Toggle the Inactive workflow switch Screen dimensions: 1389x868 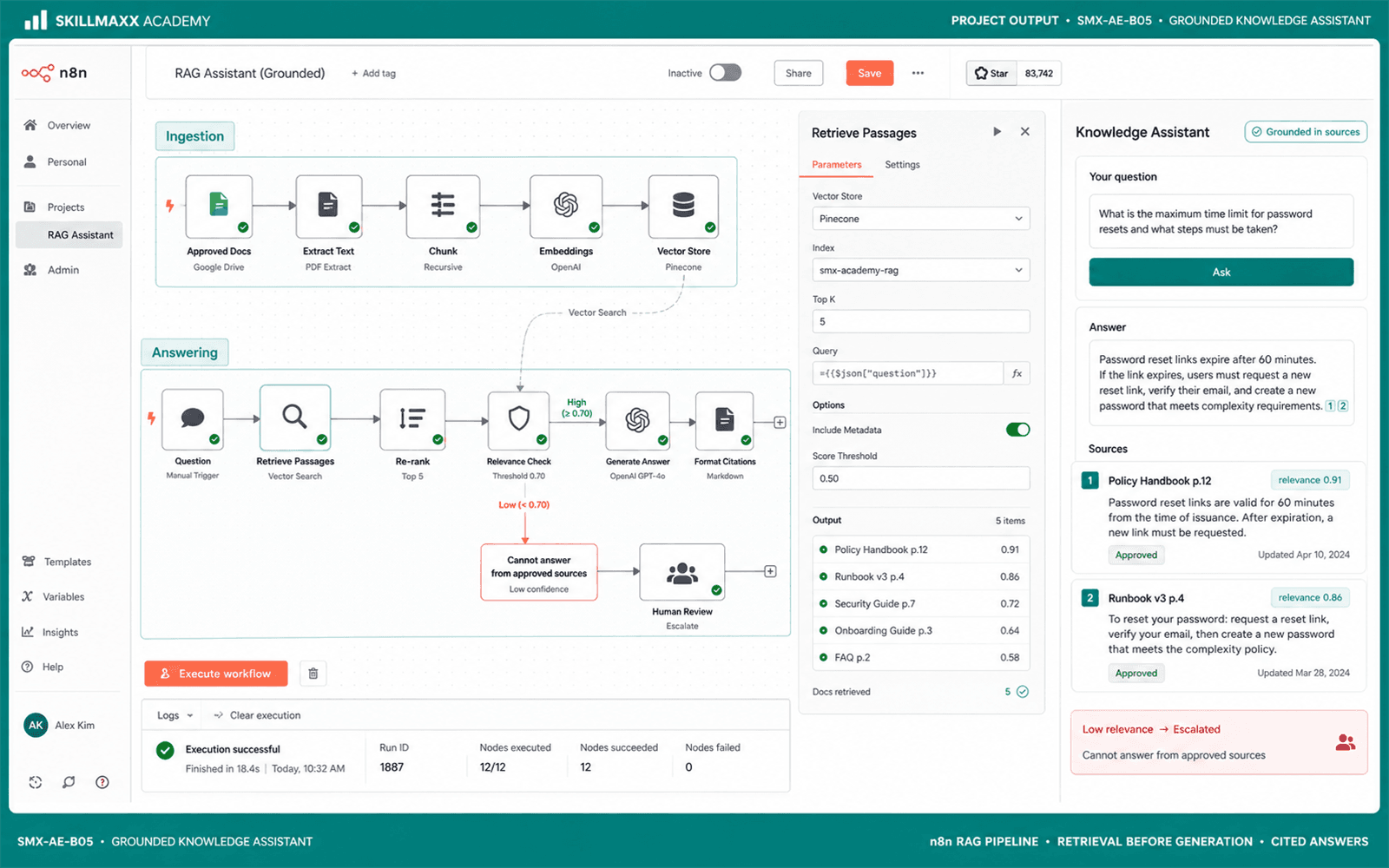click(725, 73)
